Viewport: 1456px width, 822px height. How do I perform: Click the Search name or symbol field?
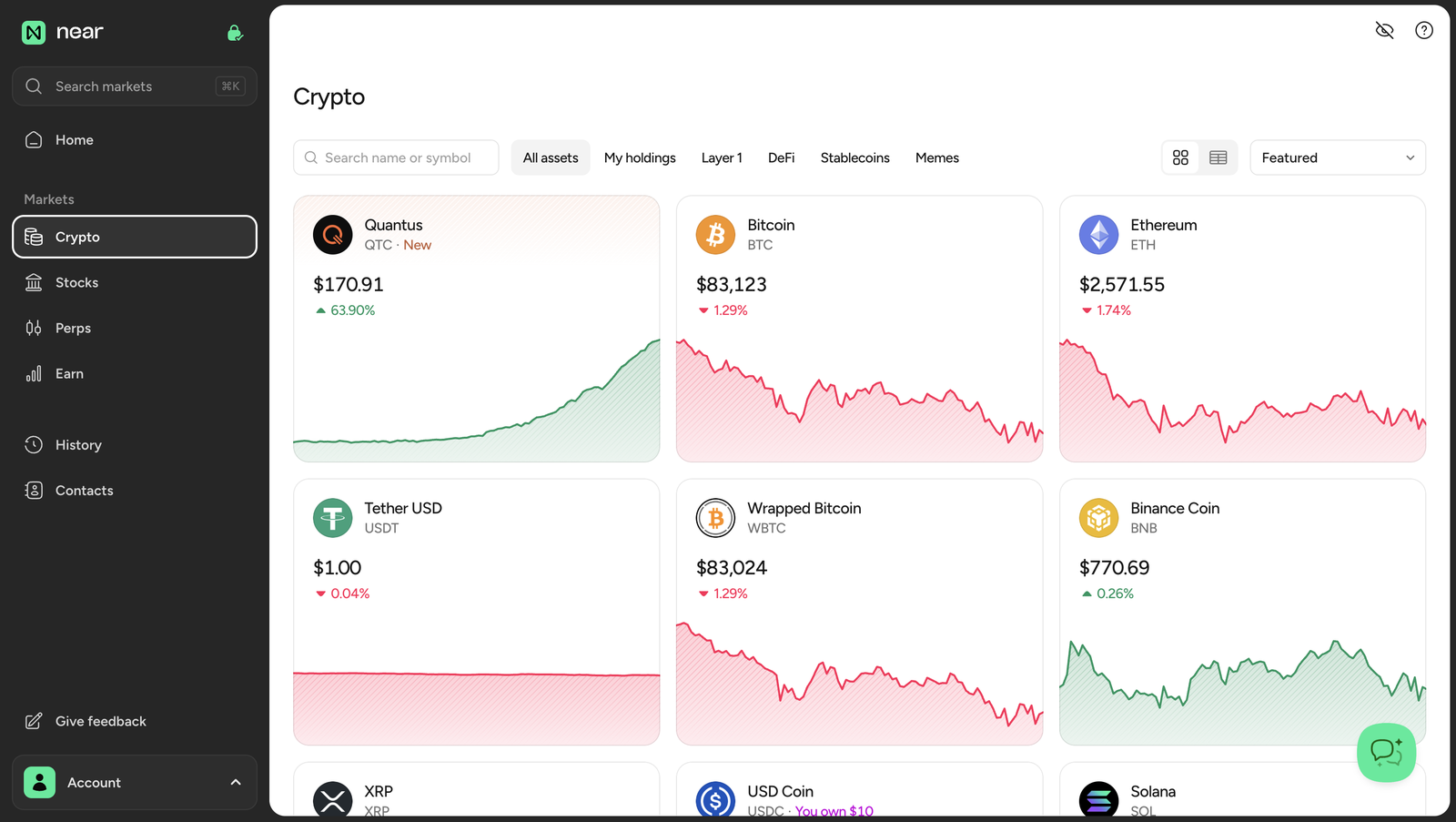pyautogui.click(x=396, y=157)
